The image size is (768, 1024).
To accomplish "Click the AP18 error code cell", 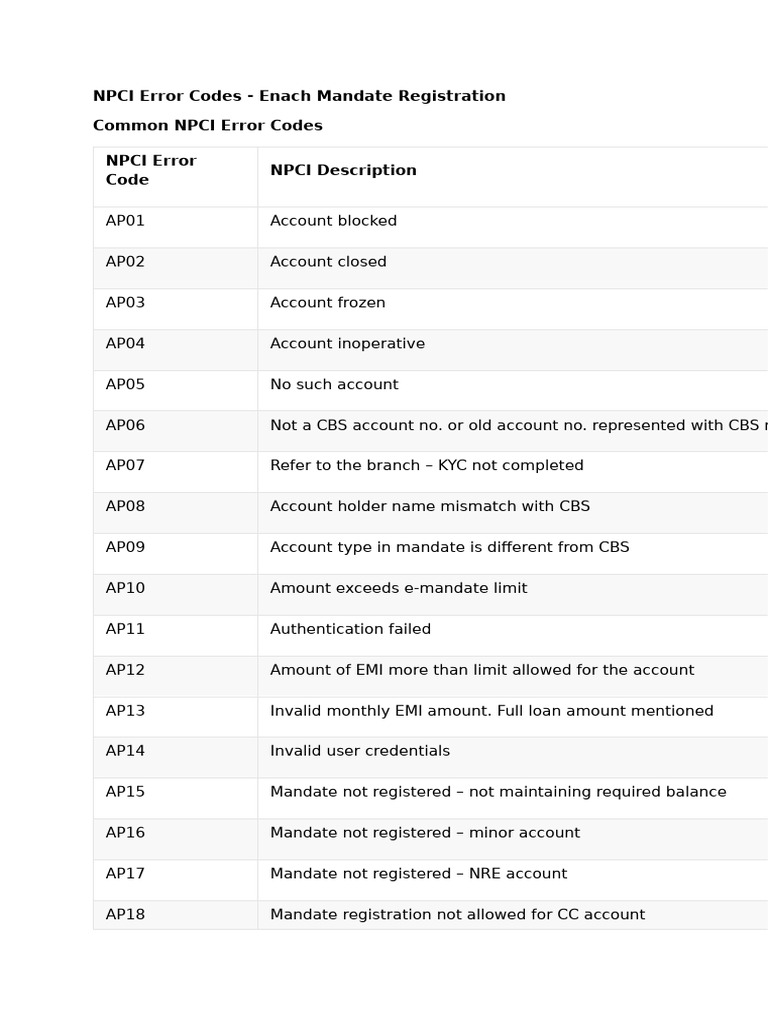I will [x=126, y=914].
